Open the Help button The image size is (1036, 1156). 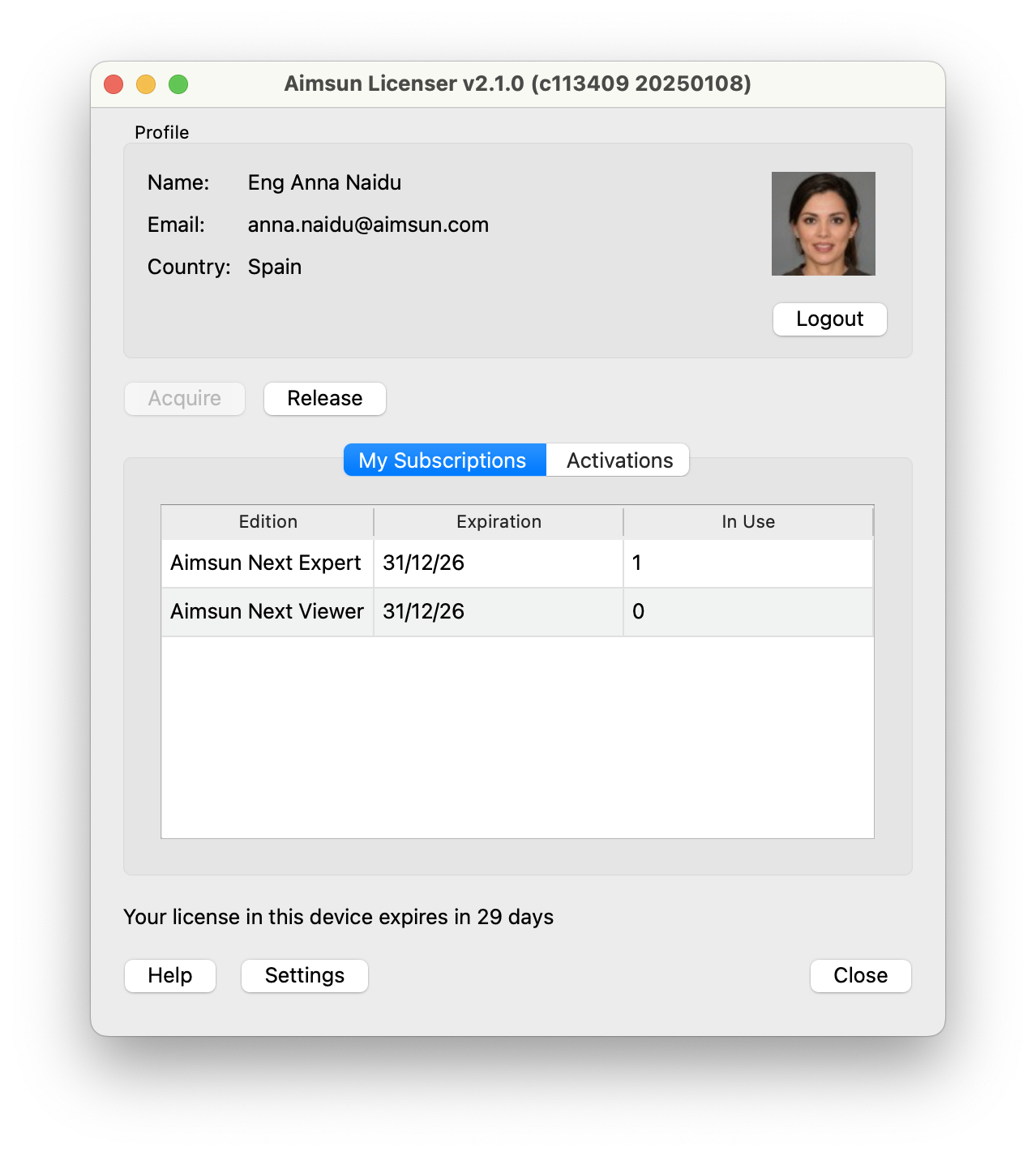[x=170, y=975]
